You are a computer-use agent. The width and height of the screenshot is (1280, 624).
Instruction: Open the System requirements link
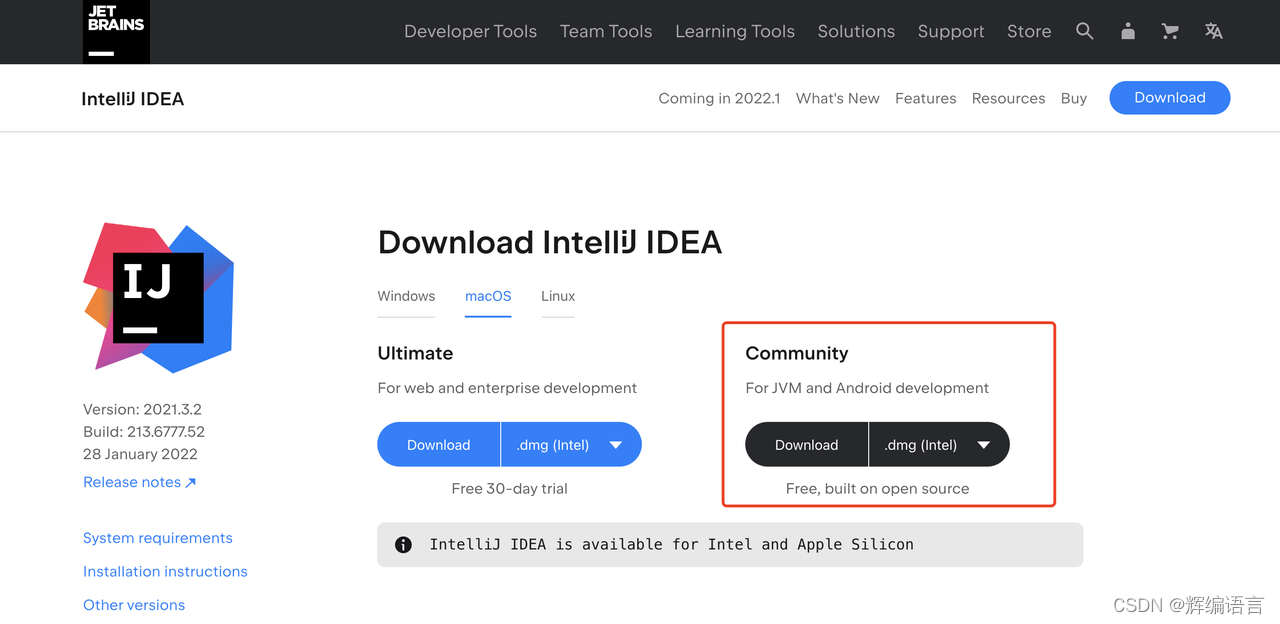pyautogui.click(x=158, y=538)
